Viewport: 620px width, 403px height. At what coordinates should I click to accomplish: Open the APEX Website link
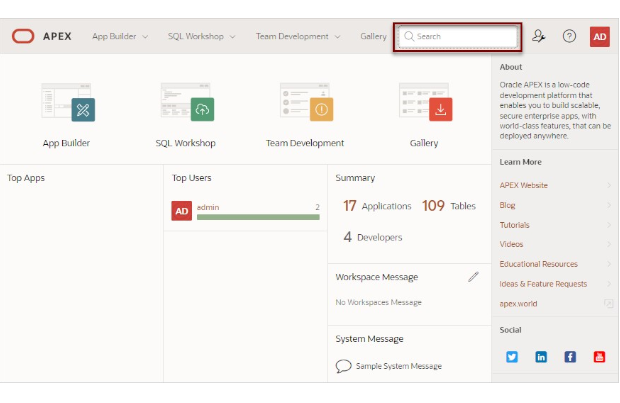coord(523,185)
